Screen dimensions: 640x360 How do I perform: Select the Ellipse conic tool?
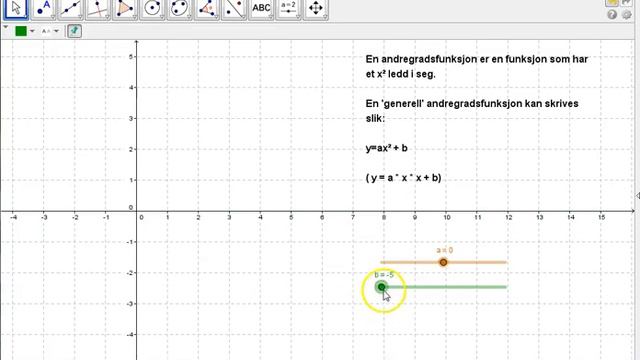(179, 8)
